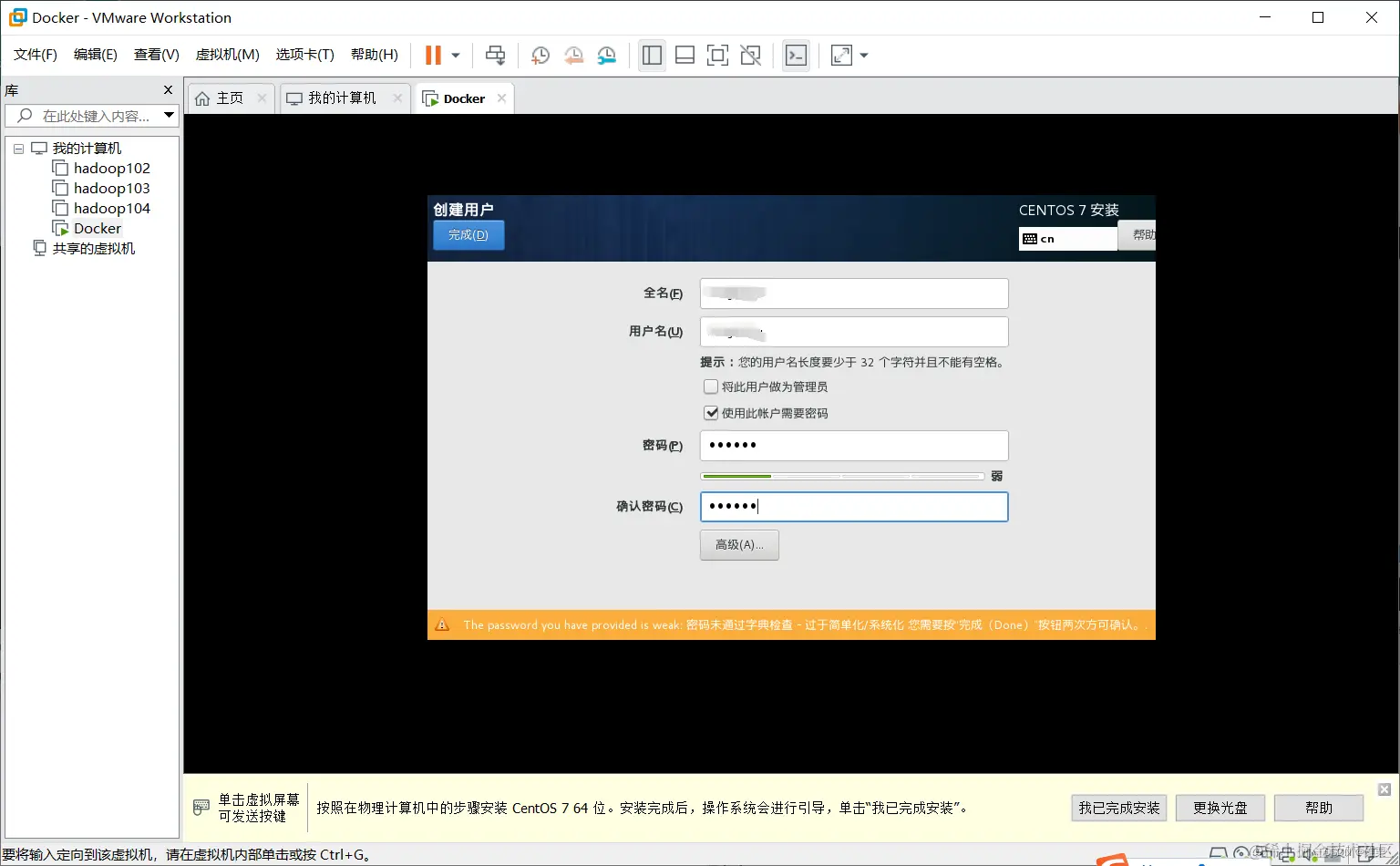
Task: Maximize the VMware Workstation window
Action: pyautogui.click(x=1318, y=17)
